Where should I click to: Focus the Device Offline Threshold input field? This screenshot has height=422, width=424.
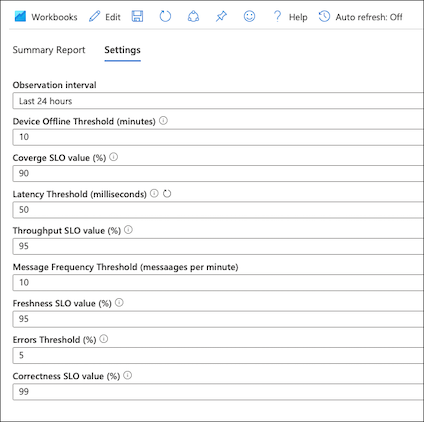click(x=218, y=137)
